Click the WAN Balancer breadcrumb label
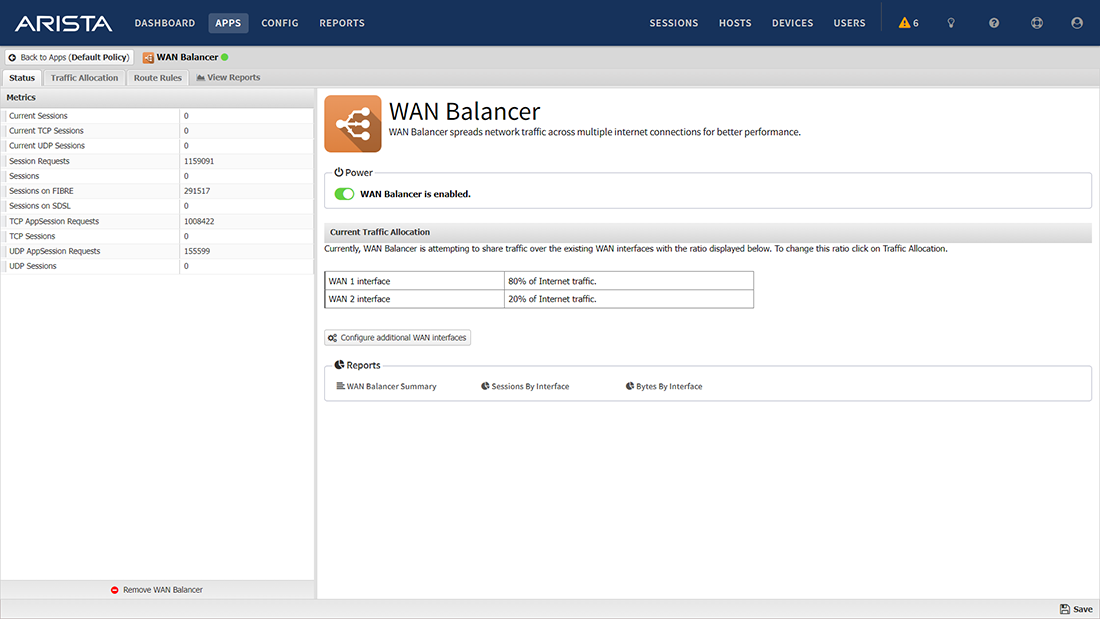This screenshot has height=619, width=1100. [187, 58]
